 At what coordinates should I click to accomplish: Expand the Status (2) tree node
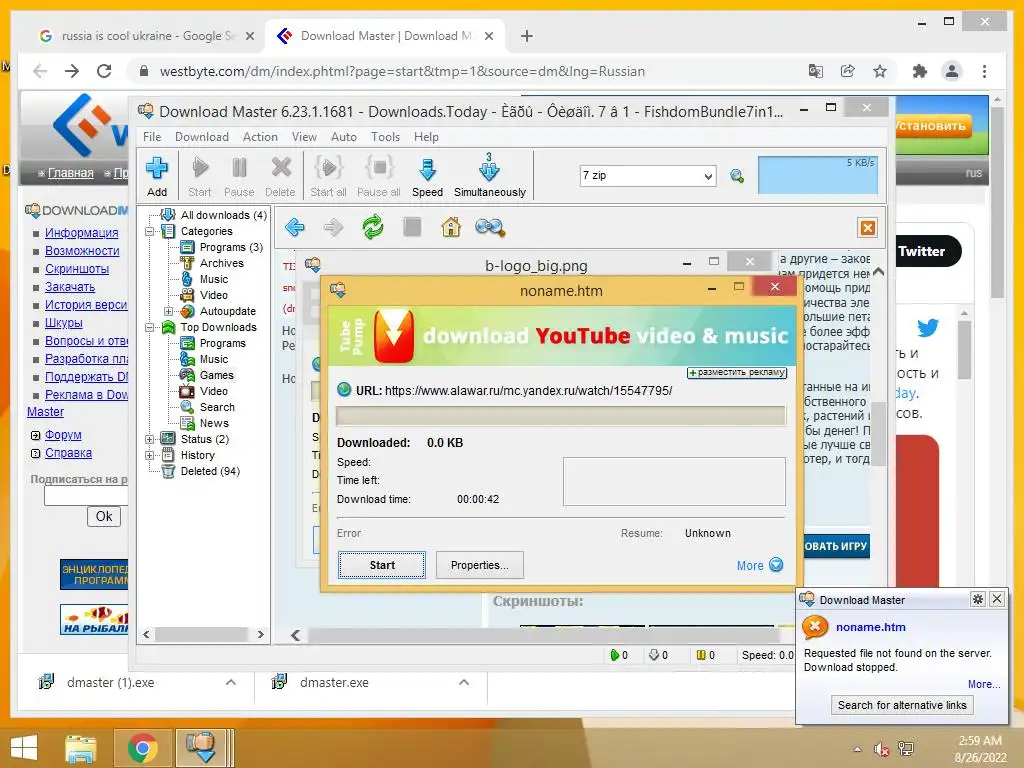(x=150, y=440)
